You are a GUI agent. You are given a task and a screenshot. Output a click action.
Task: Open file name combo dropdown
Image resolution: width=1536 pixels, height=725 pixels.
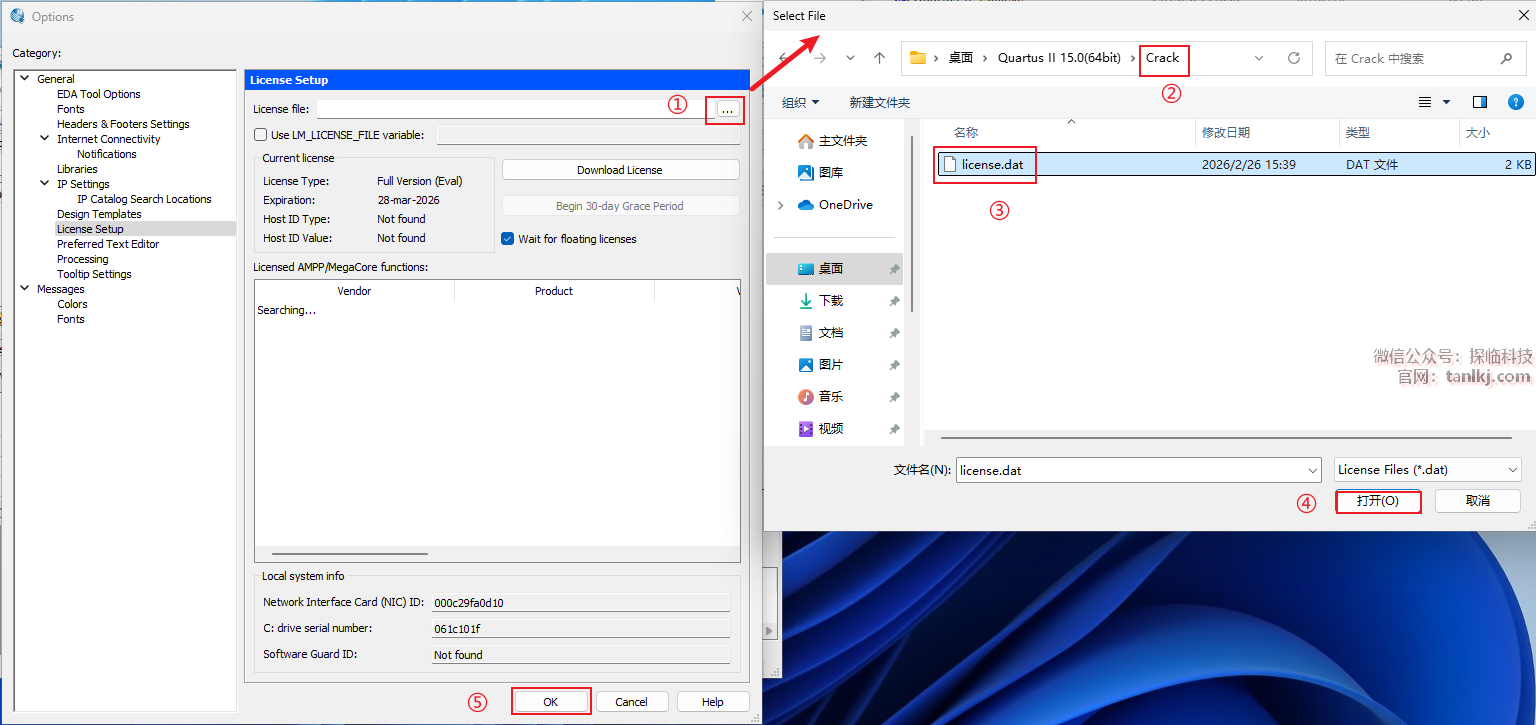1313,470
